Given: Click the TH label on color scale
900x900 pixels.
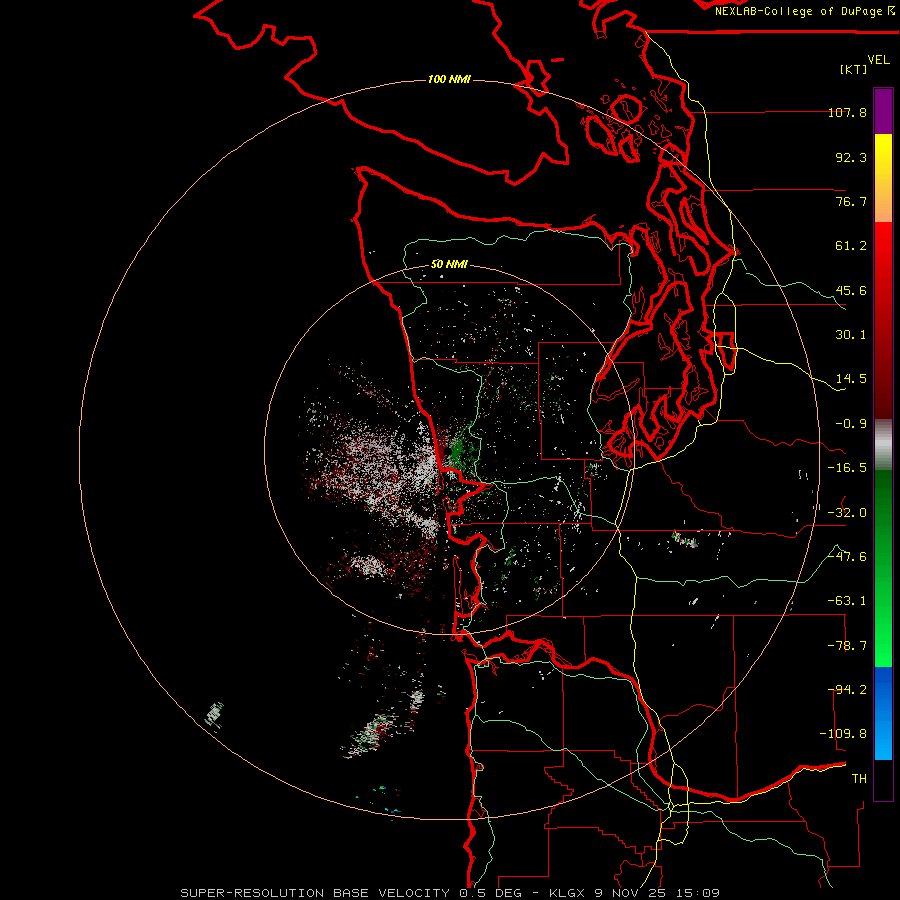Looking at the screenshot, I should pos(859,779).
